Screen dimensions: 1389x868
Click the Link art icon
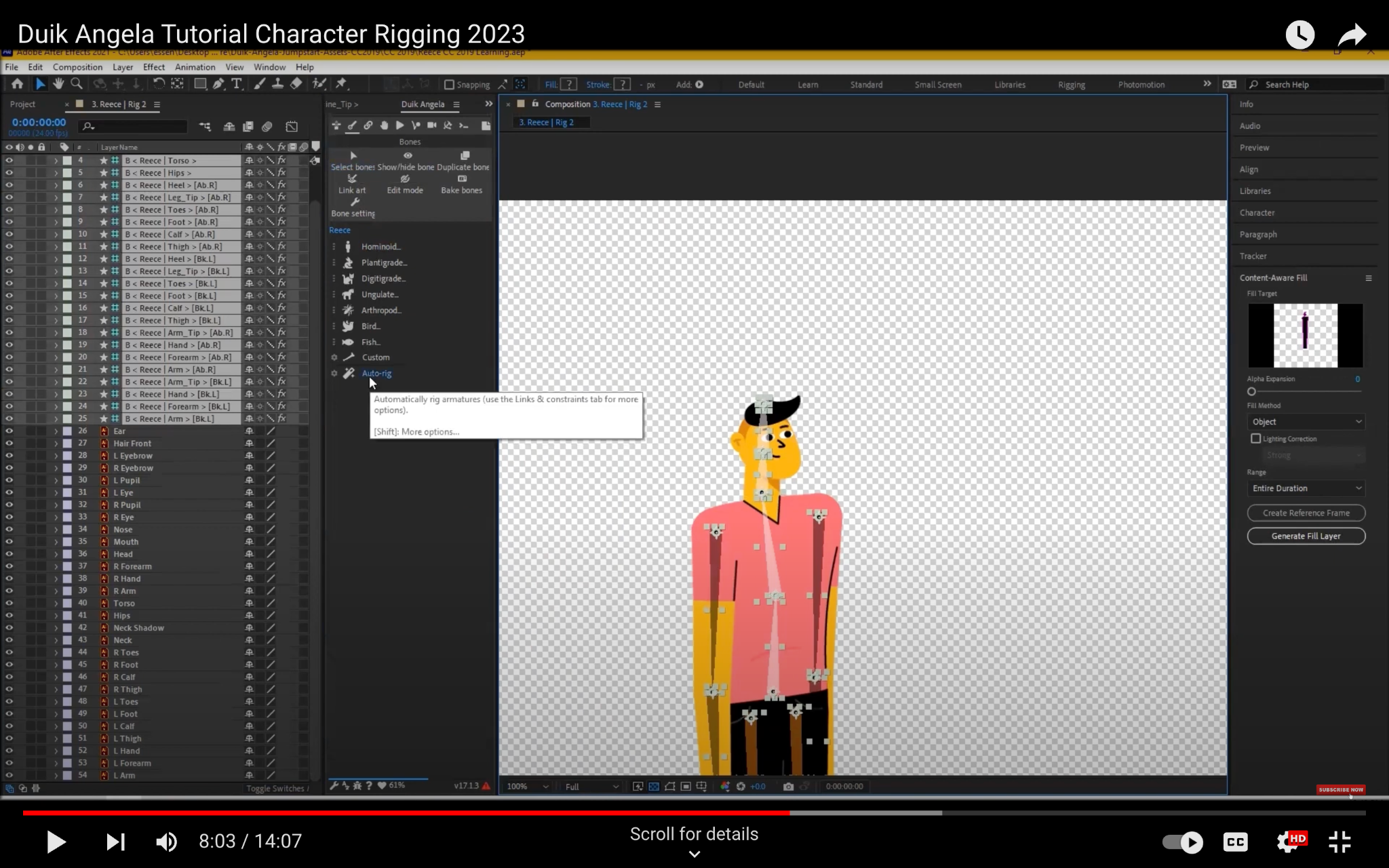pyautogui.click(x=352, y=179)
